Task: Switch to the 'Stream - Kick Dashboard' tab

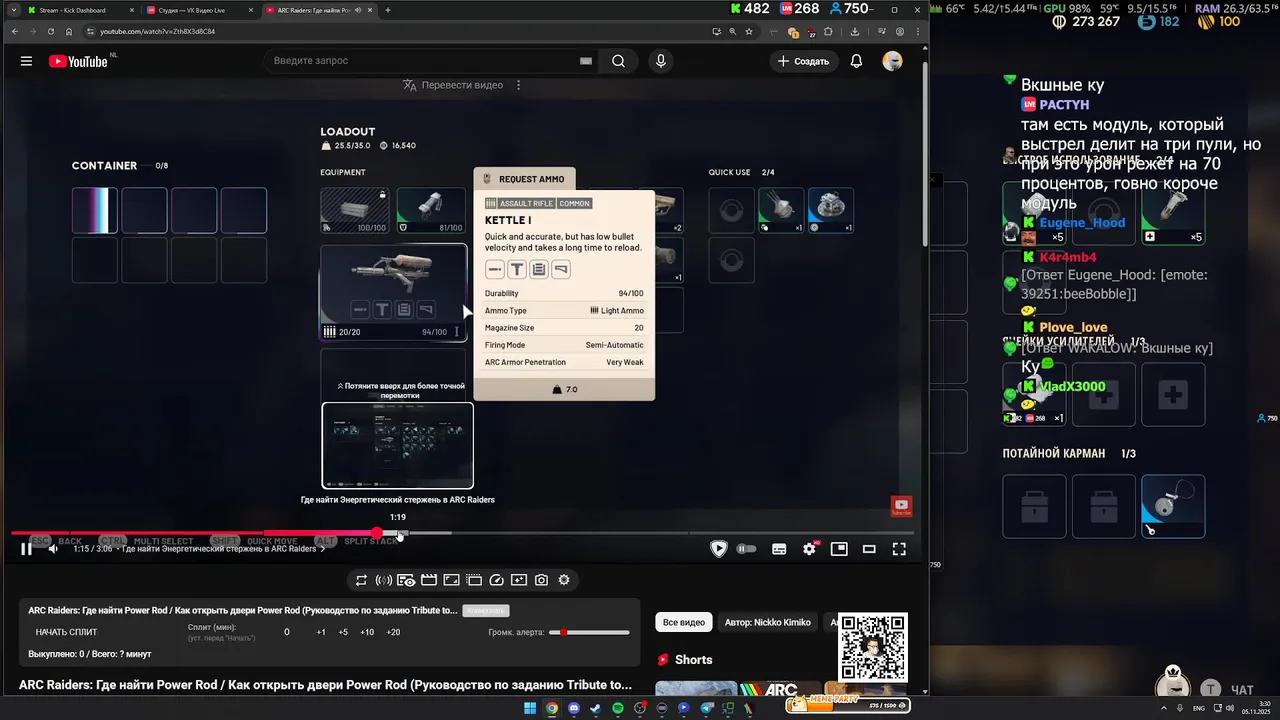Action: [x=78, y=10]
